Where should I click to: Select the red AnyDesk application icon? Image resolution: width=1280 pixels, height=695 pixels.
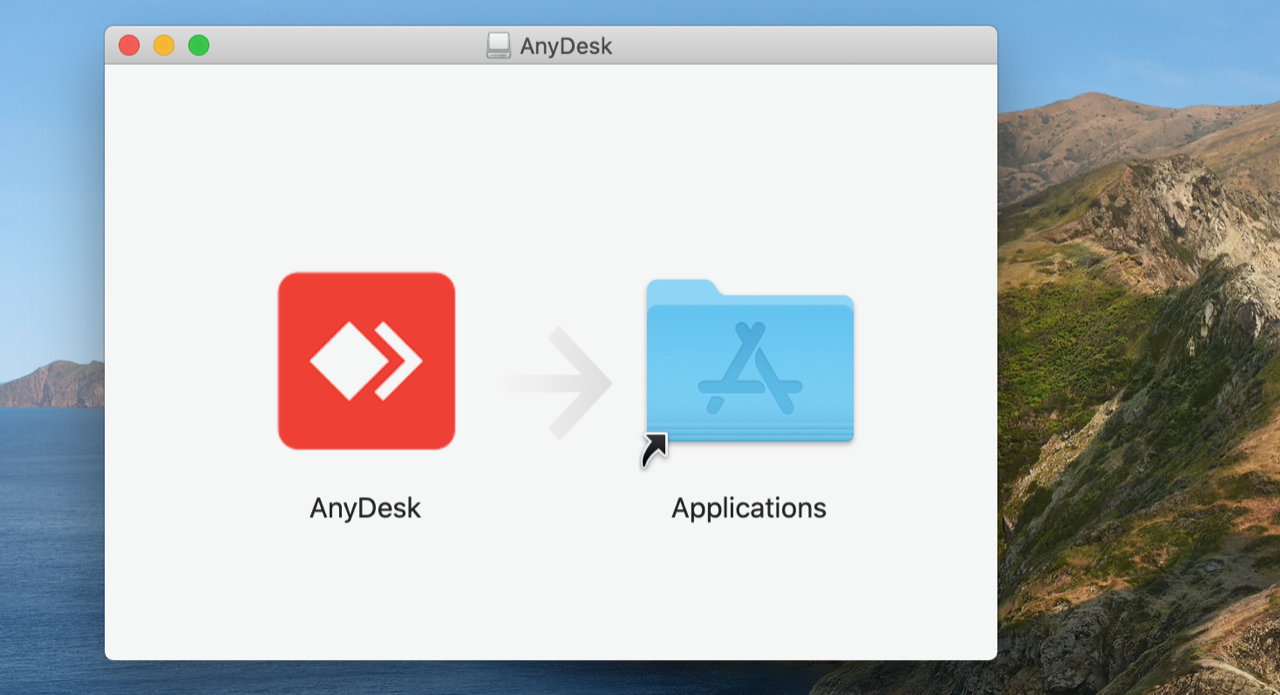pos(366,361)
